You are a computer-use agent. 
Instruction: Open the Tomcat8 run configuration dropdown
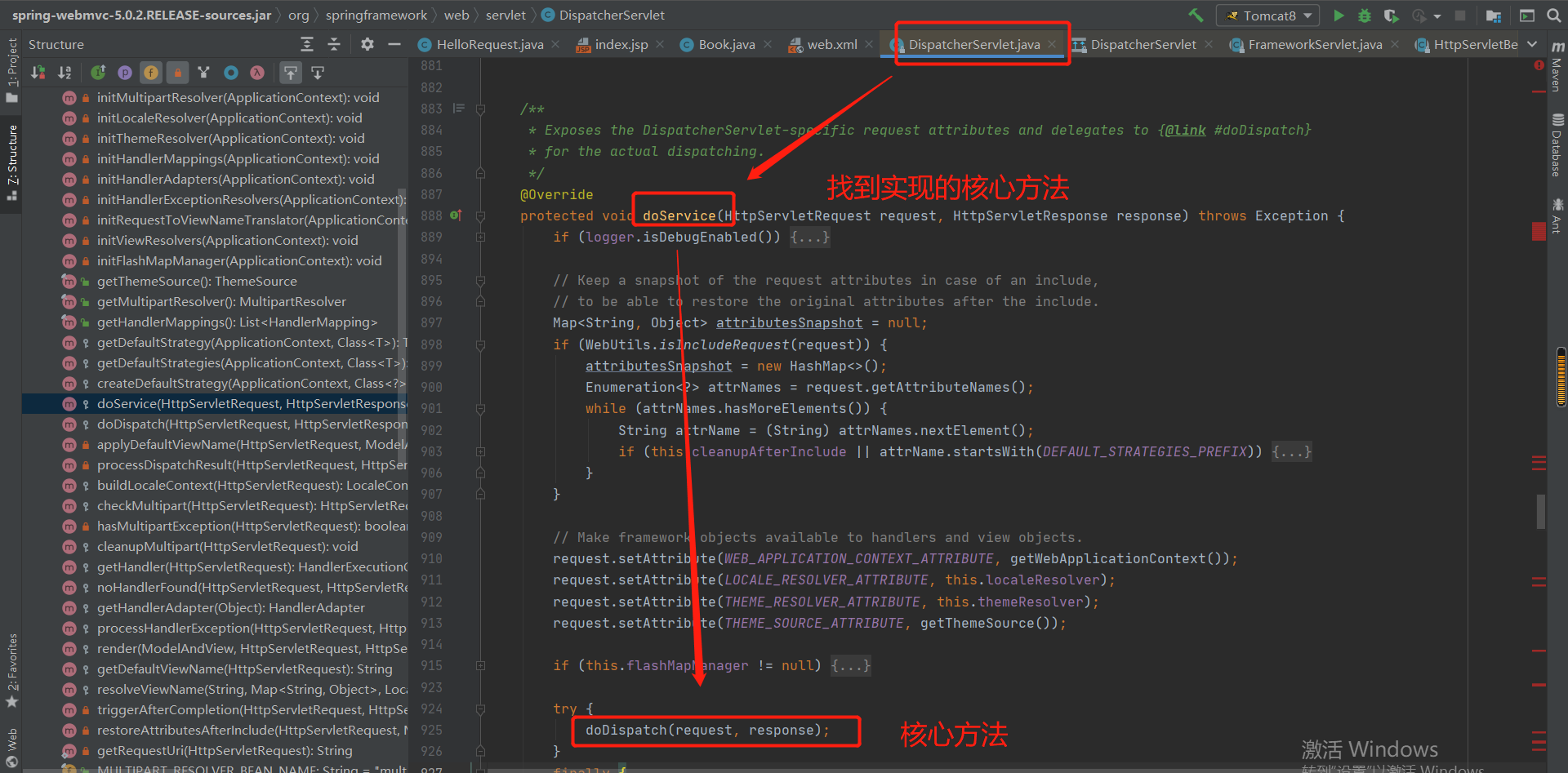(x=1268, y=16)
